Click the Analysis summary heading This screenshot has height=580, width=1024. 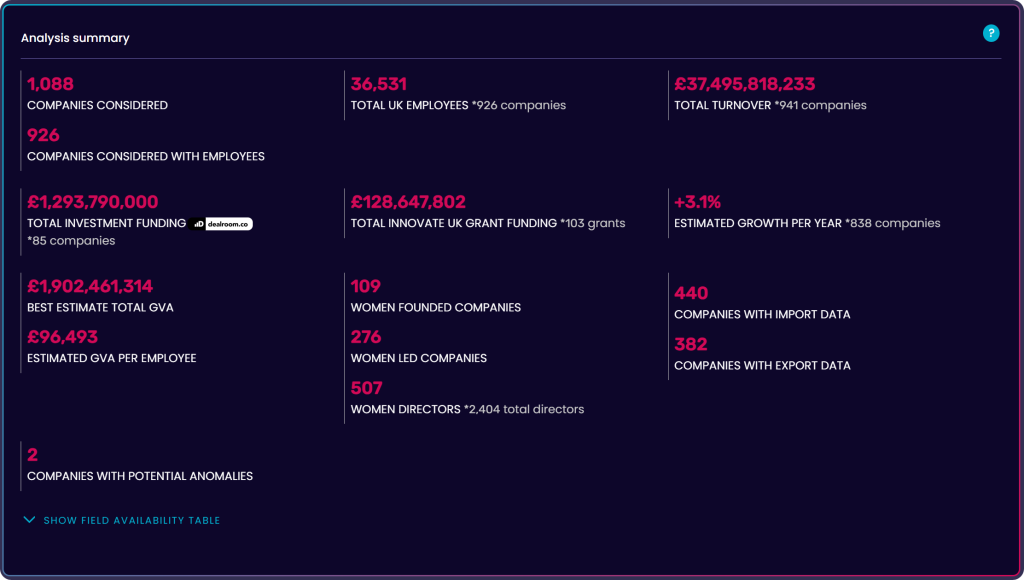75,38
